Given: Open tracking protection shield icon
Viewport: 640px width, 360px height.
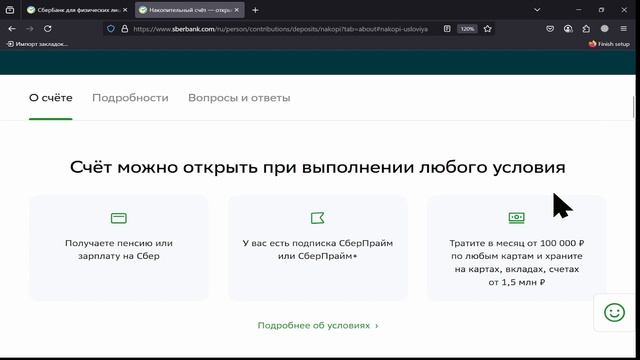Looking at the screenshot, I should 111,29.
